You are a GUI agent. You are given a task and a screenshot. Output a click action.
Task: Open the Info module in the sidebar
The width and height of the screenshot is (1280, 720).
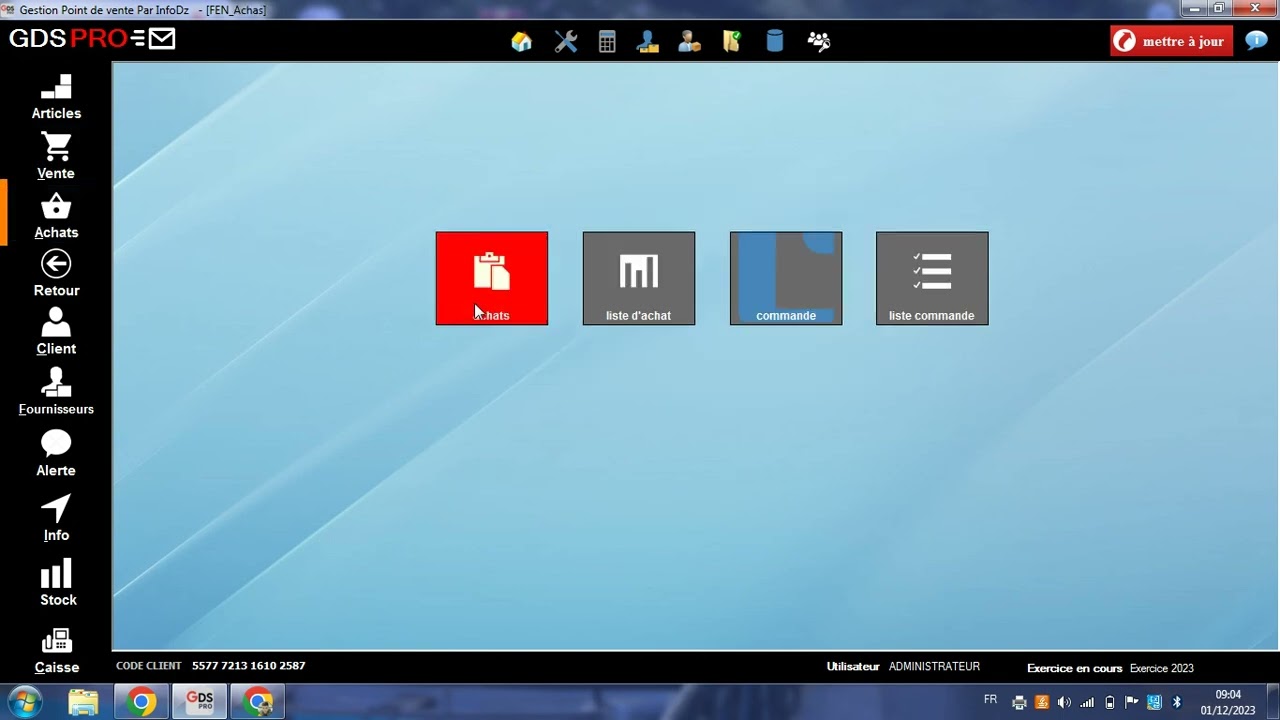(x=56, y=519)
